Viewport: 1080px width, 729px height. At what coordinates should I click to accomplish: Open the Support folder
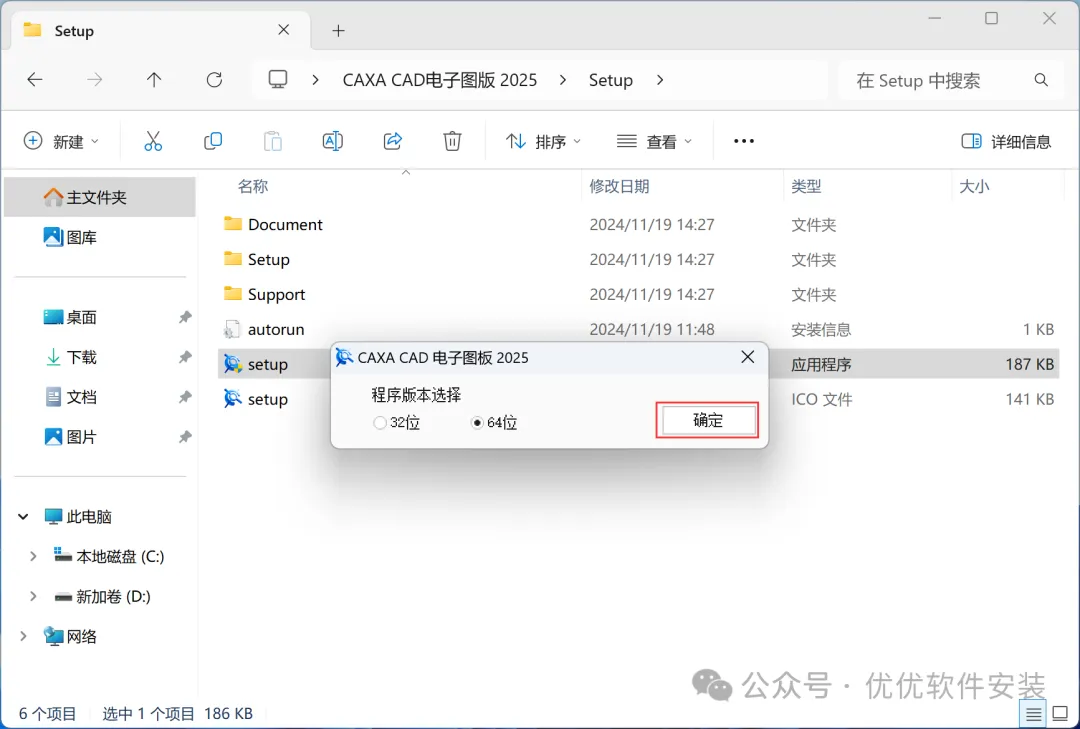coord(276,294)
